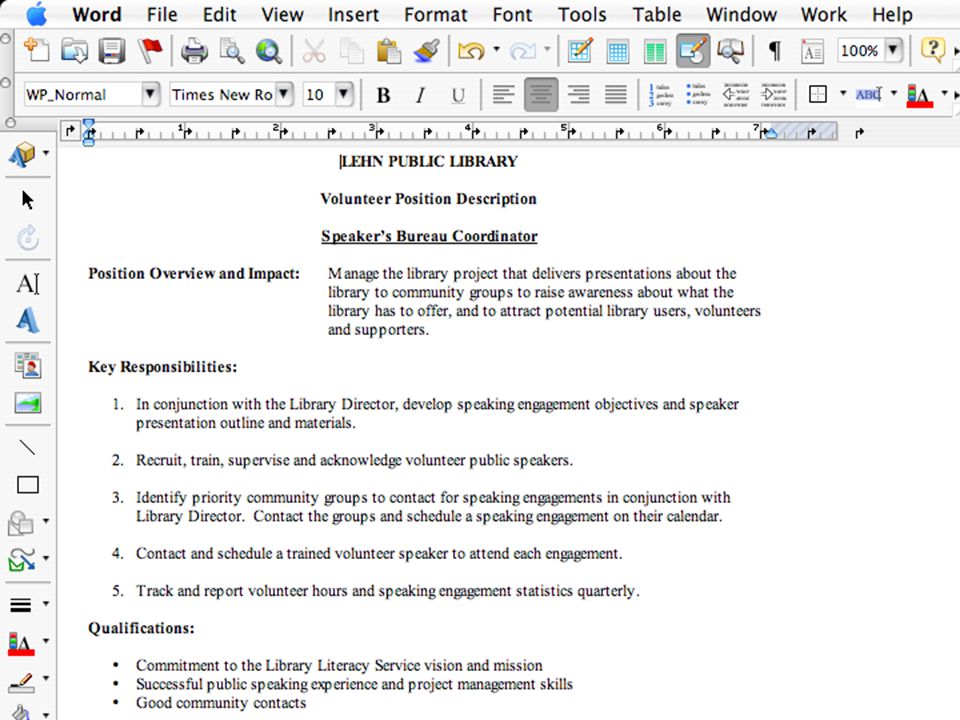Click the drawing toolbar font color swatch
Image resolution: width=960 pixels, height=720 pixels.
21,643
